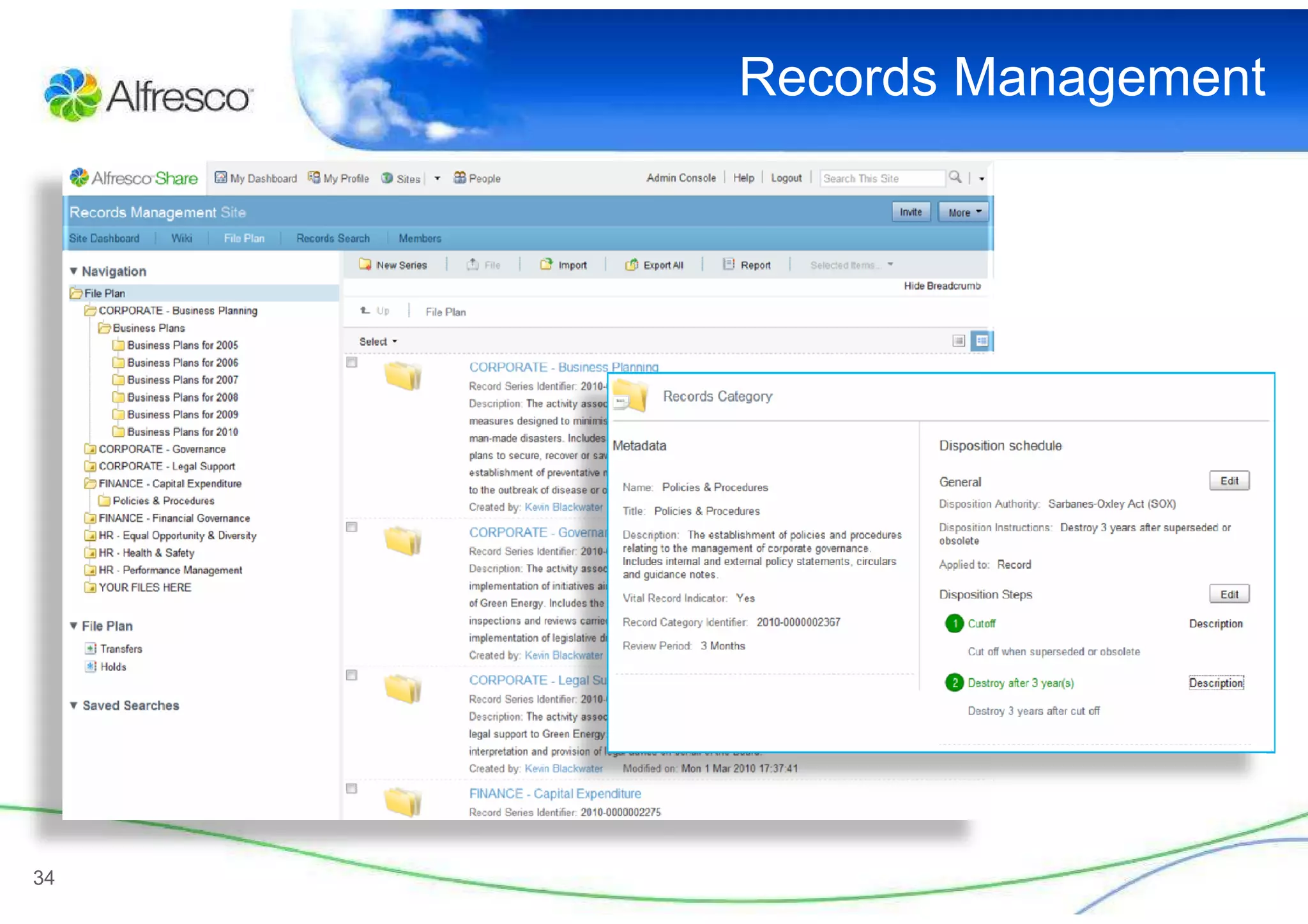Viewport: 1308px width, 924px height.
Task: Check the CORPORATE - Business Planning checkbox
Action: [352, 362]
